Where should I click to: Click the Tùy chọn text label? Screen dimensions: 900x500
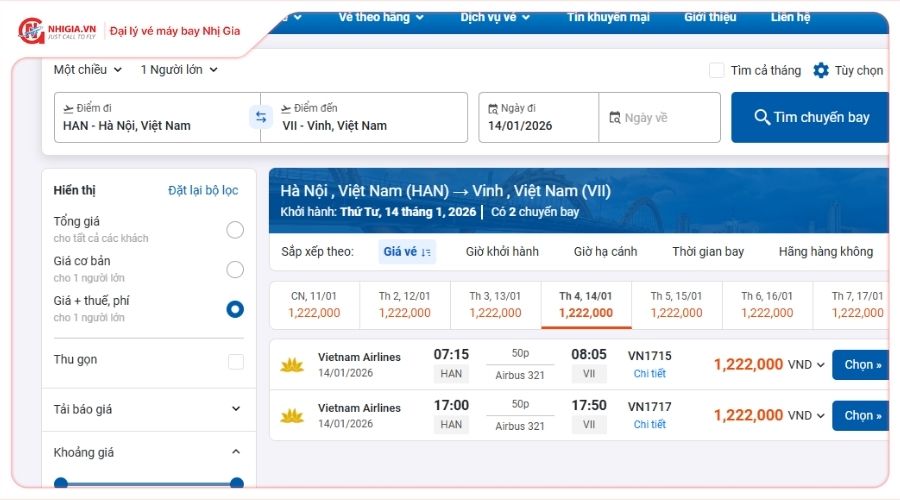click(859, 70)
